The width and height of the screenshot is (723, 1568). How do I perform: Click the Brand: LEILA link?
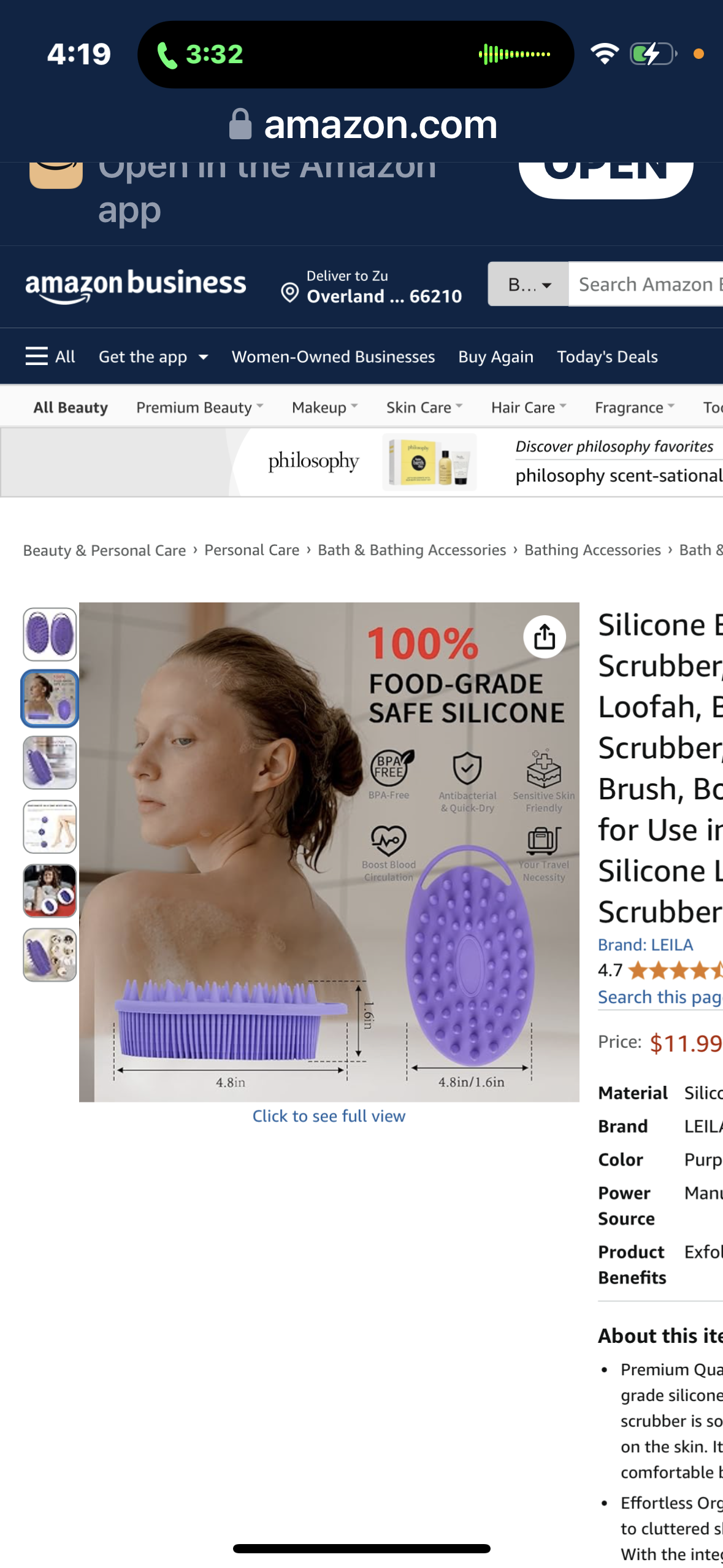click(645, 945)
